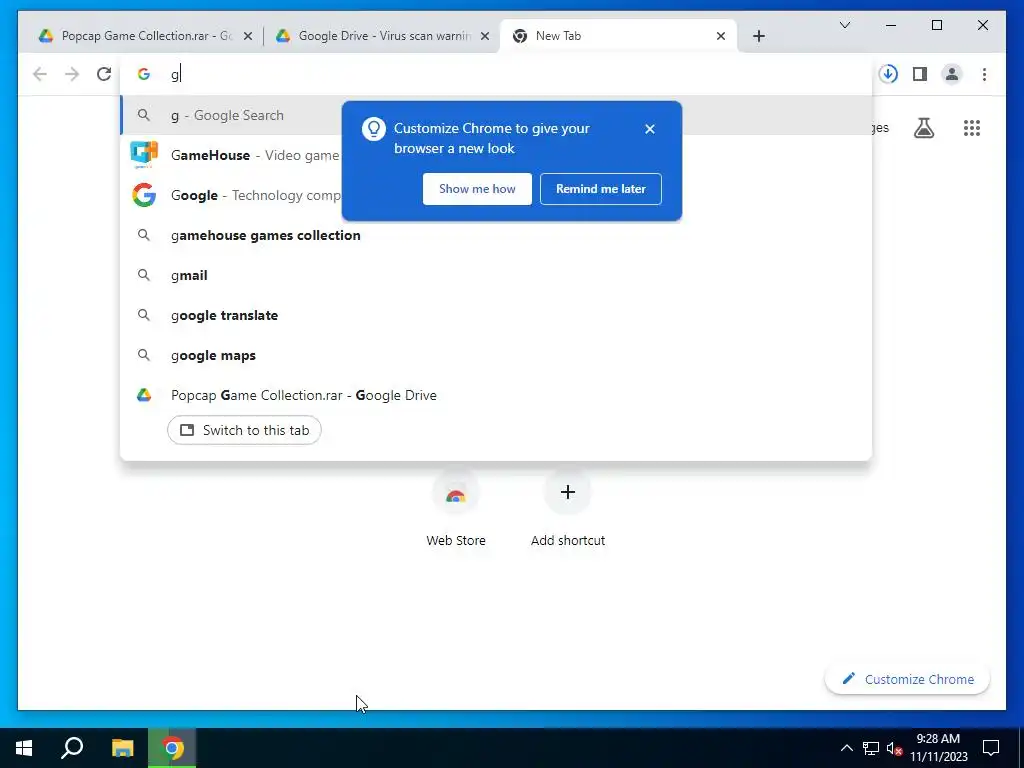
Task: Select Popcap Game Collection.rar Google Drive suggestion
Action: pyautogui.click(x=496, y=395)
